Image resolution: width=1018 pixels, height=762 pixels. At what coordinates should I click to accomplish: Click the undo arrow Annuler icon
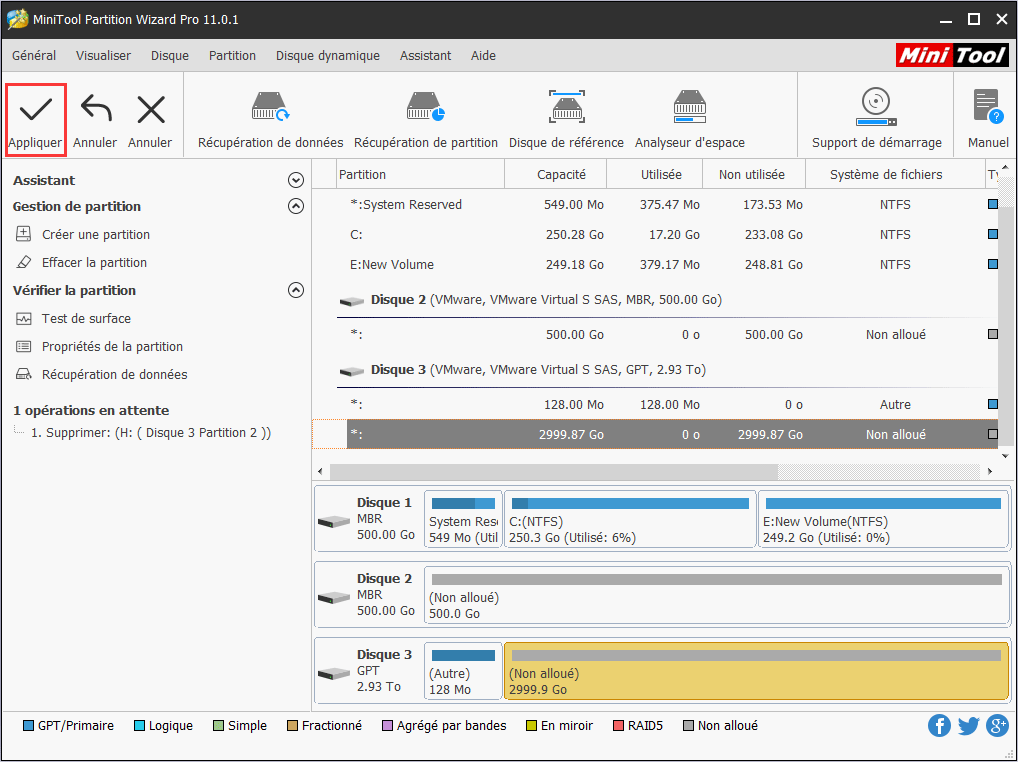(x=95, y=110)
